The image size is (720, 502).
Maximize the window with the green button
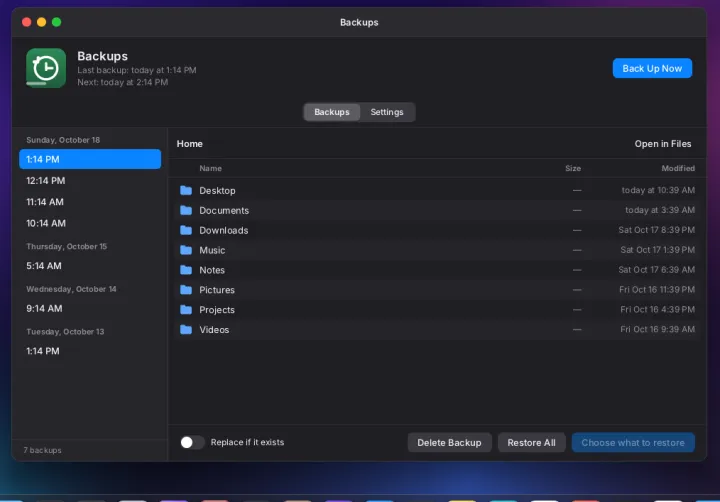point(56,22)
